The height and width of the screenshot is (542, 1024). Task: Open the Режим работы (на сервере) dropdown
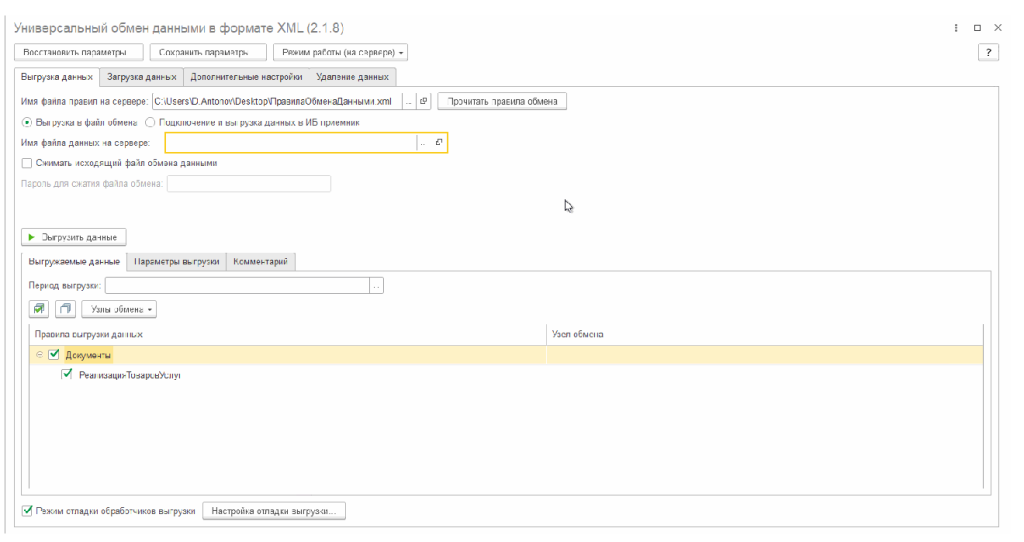click(x=340, y=52)
